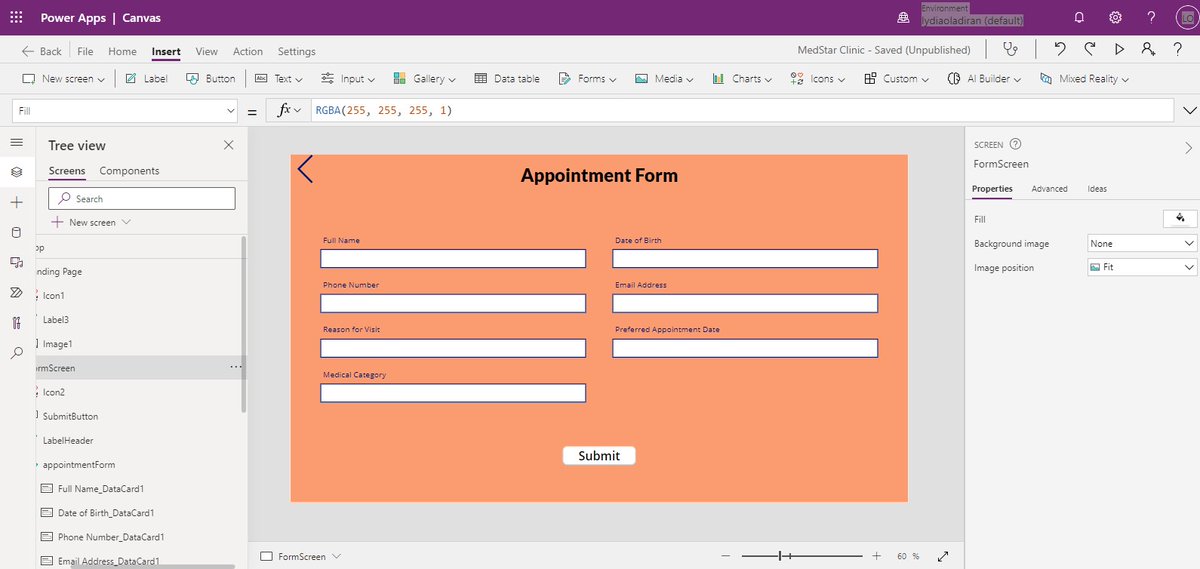Screen dimensions: 1200x569
Task: Open the Search magnifier in sidebar
Action: coord(16,353)
